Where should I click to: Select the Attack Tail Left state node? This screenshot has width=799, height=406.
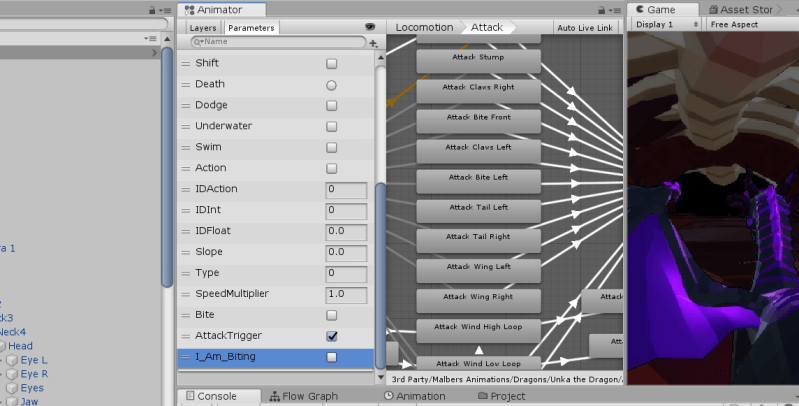point(478,211)
